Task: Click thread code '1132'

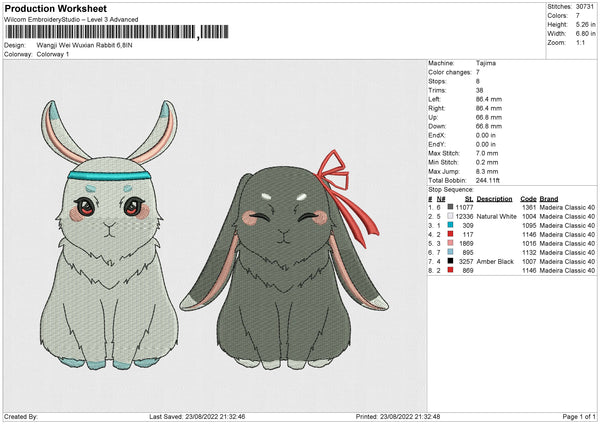Action: pos(528,253)
